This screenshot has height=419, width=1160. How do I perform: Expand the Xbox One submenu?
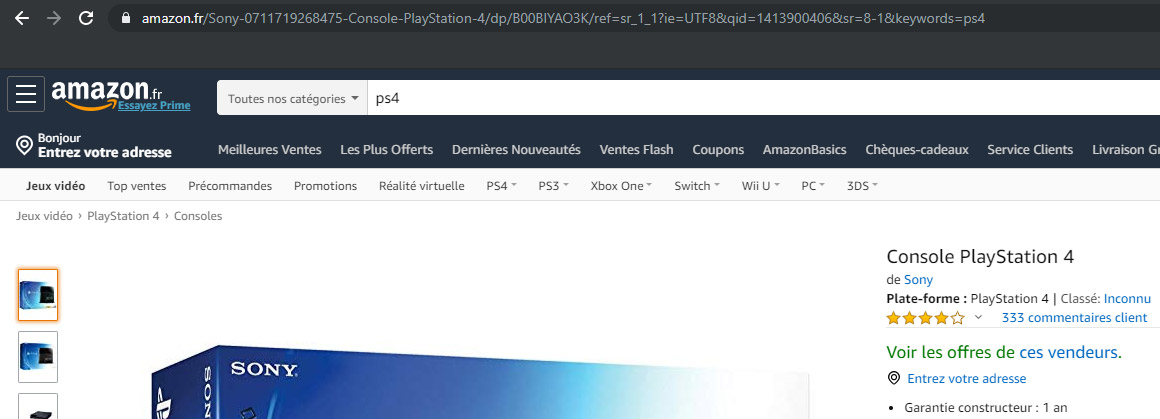[x=621, y=186]
